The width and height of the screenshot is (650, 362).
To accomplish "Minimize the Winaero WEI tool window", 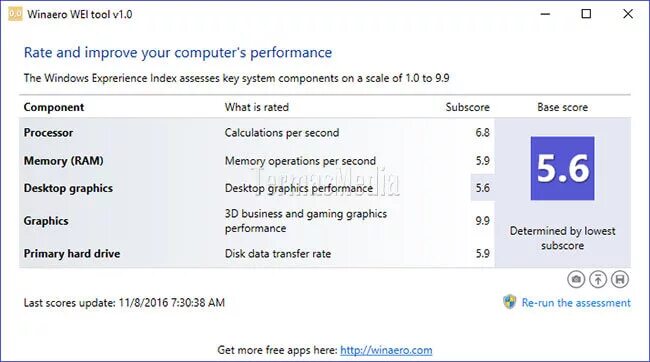I will click(x=546, y=14).
